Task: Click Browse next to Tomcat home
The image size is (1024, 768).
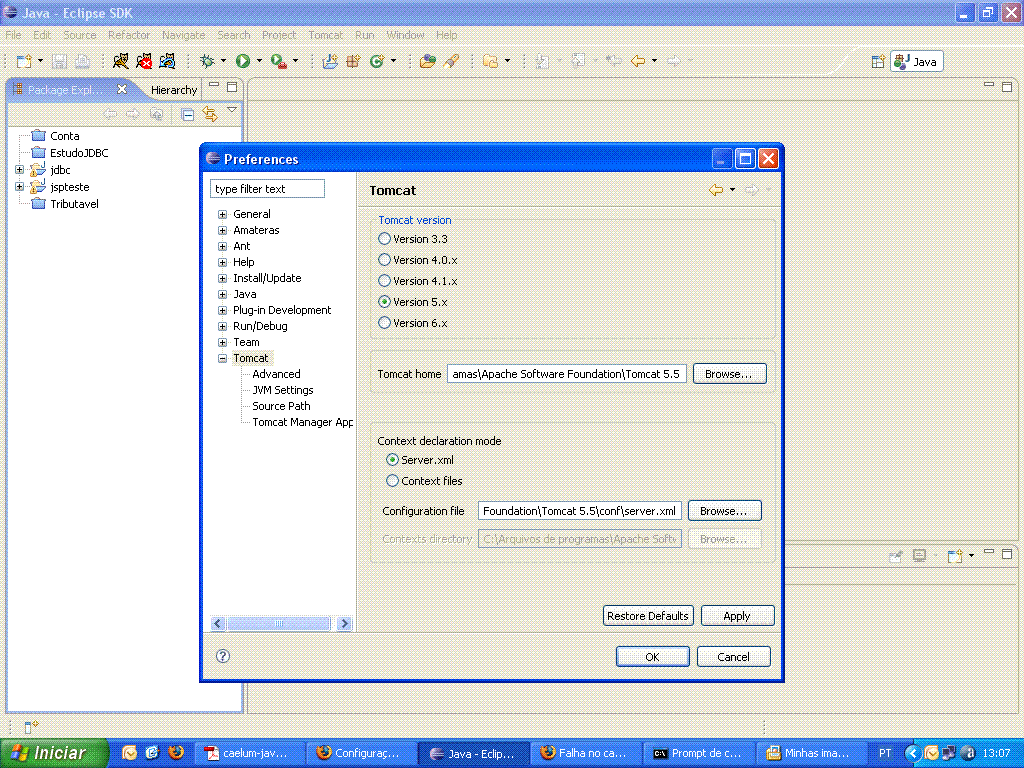Action: point(729,374)
